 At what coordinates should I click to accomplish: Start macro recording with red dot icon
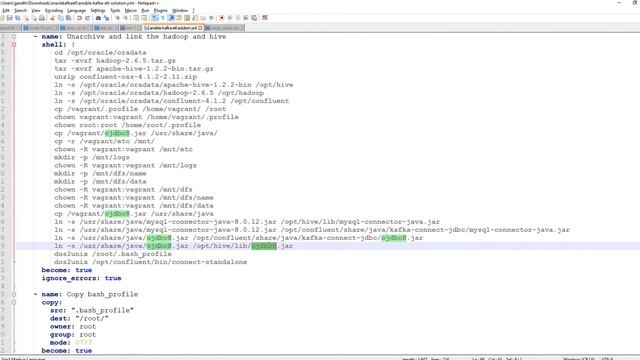222,18
